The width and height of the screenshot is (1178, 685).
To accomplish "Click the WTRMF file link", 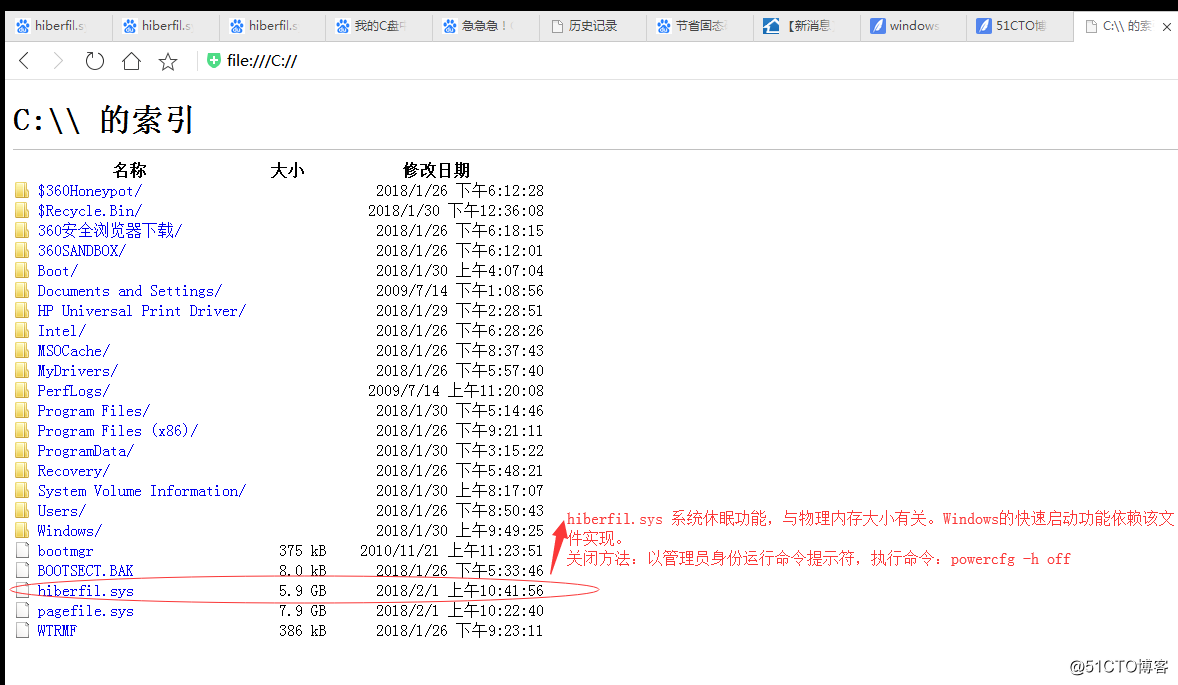I will (57, 631).
